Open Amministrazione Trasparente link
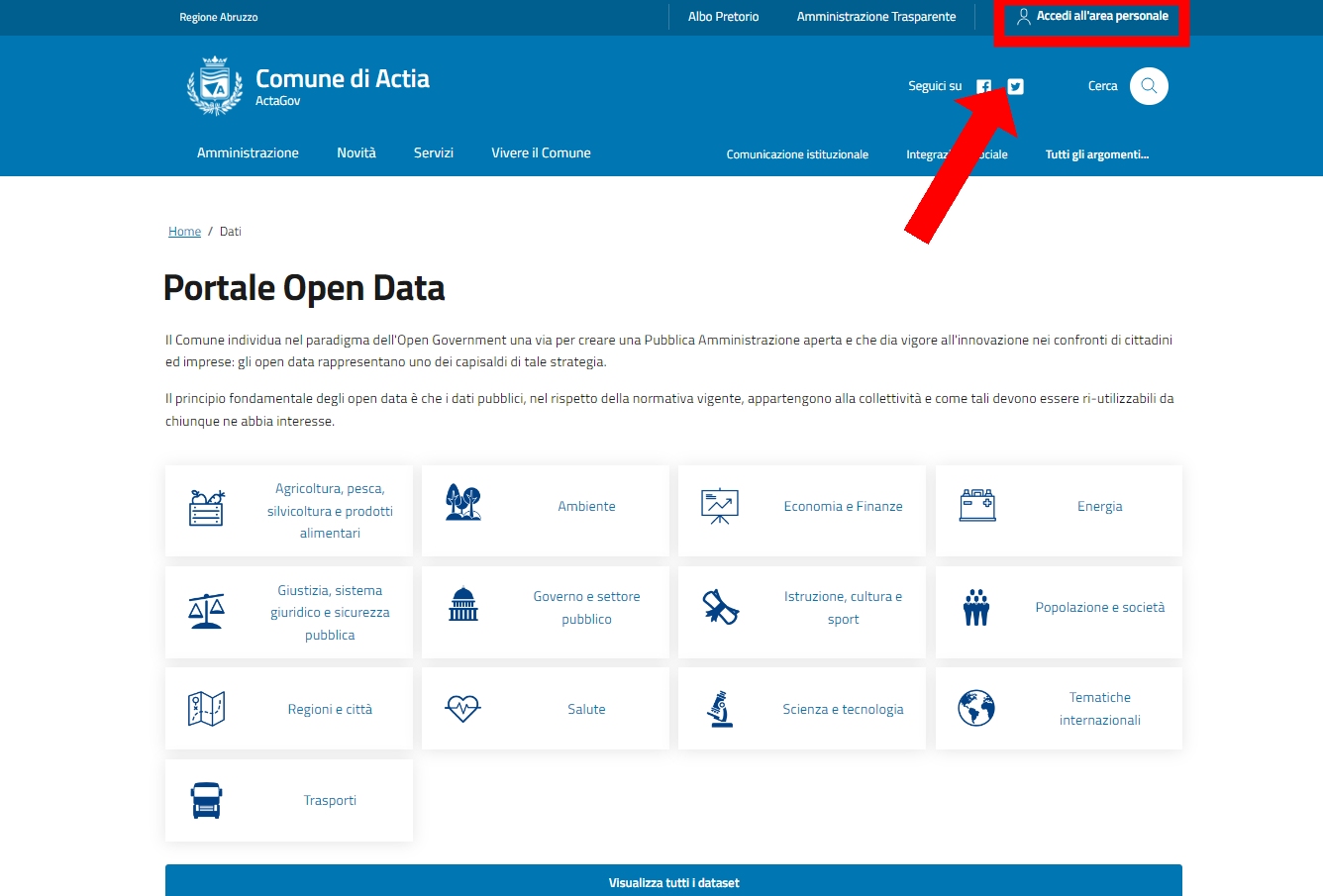 (x=876, y=17)
